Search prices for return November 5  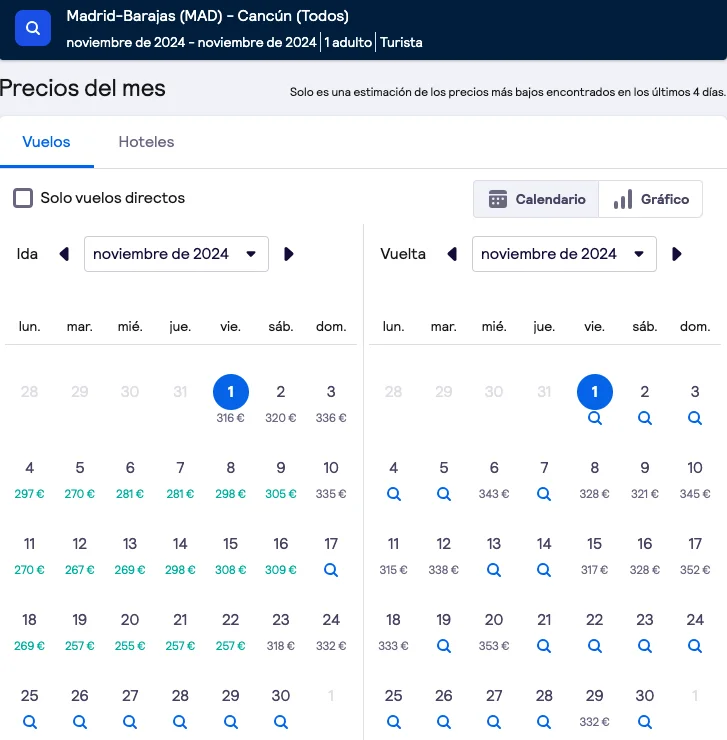pos(444,494)
